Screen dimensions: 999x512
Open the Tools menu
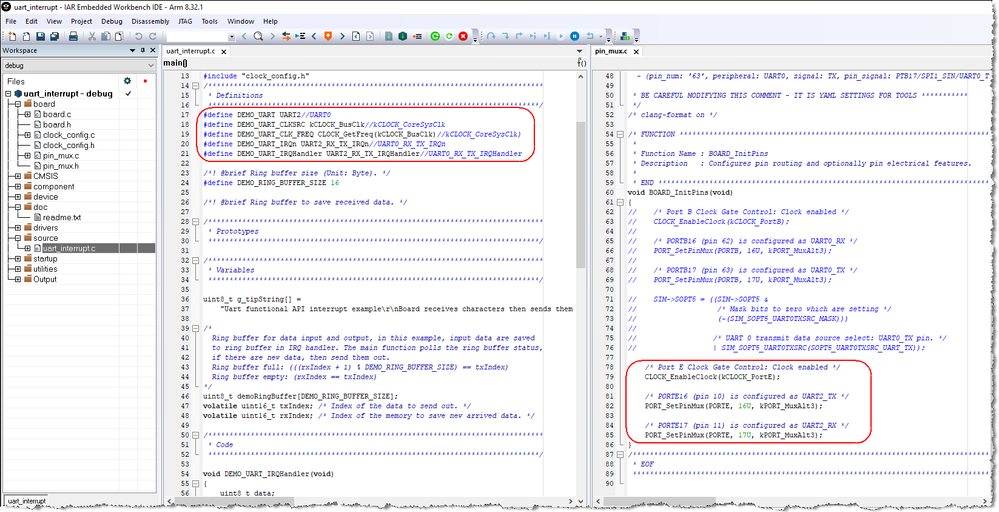pos(210,21)
